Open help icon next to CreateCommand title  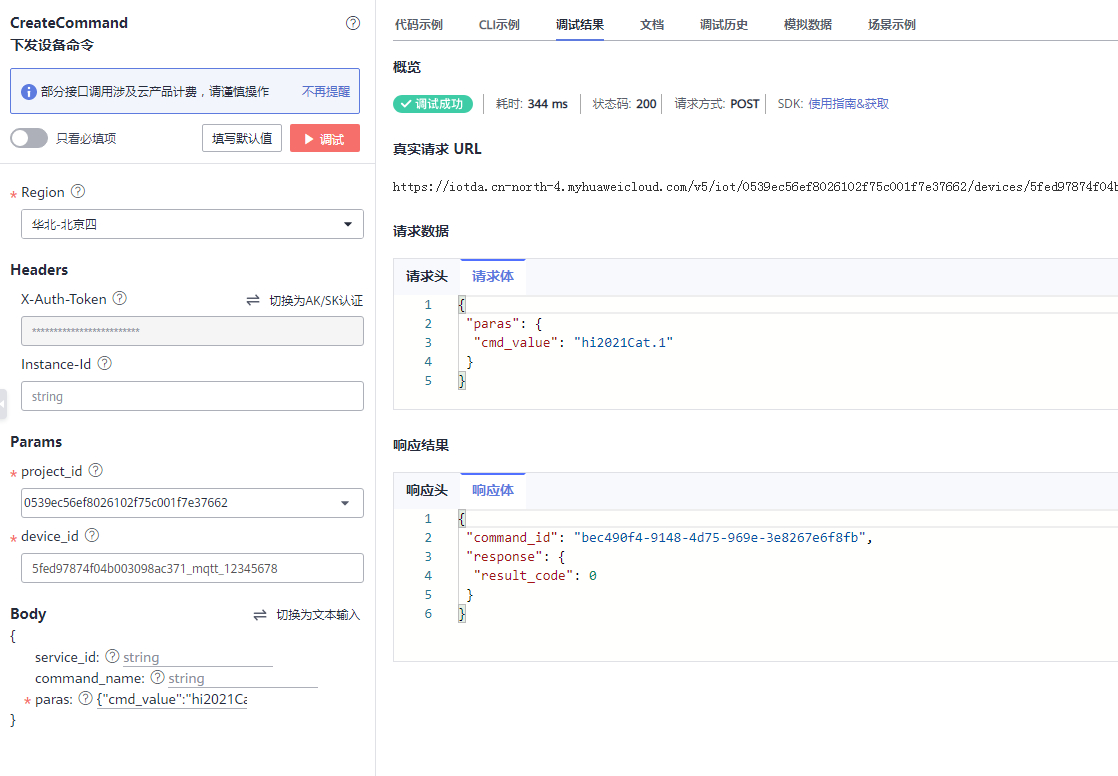point(353,23)
